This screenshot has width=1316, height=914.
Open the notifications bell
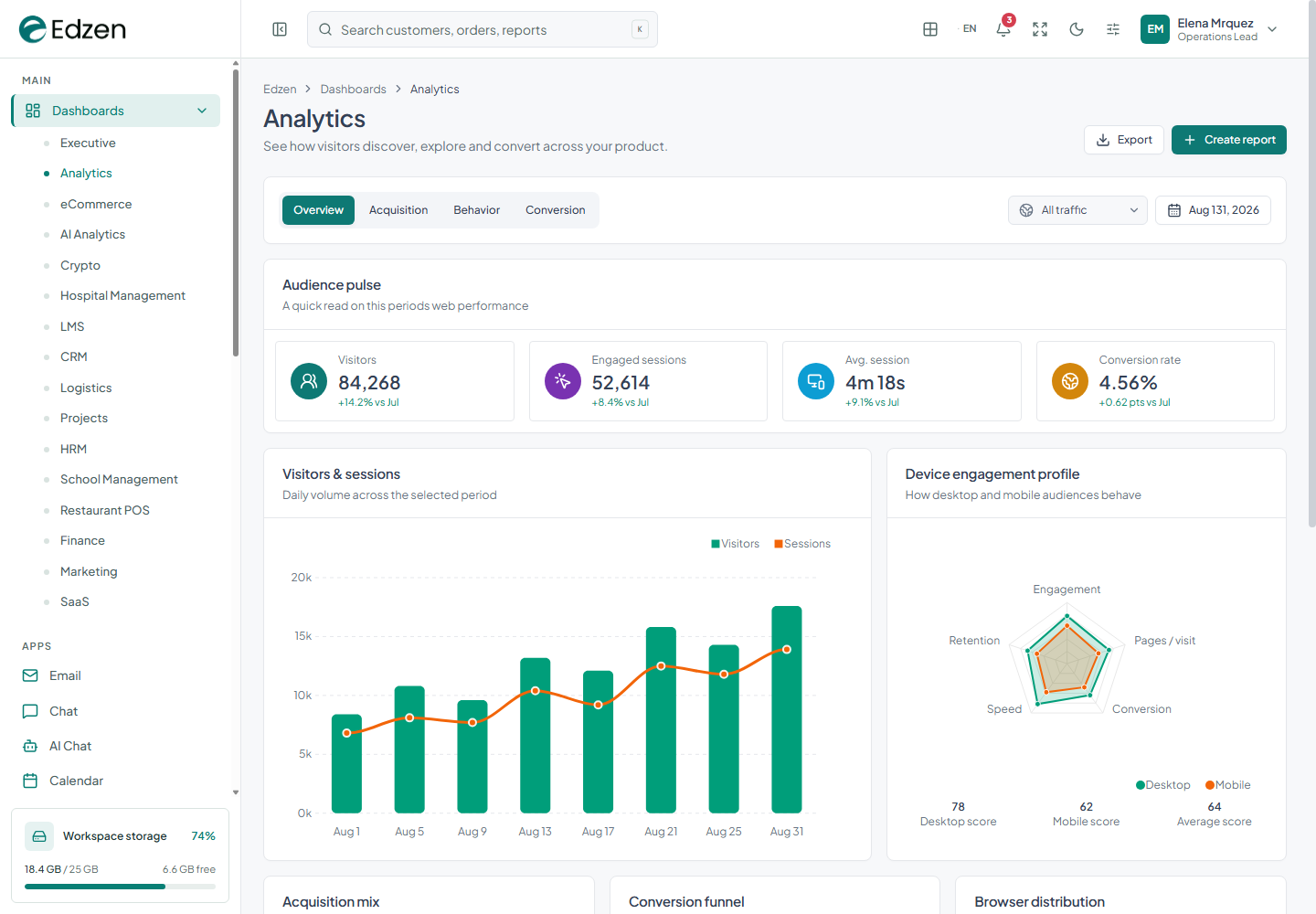click(x=1003, y=29)
